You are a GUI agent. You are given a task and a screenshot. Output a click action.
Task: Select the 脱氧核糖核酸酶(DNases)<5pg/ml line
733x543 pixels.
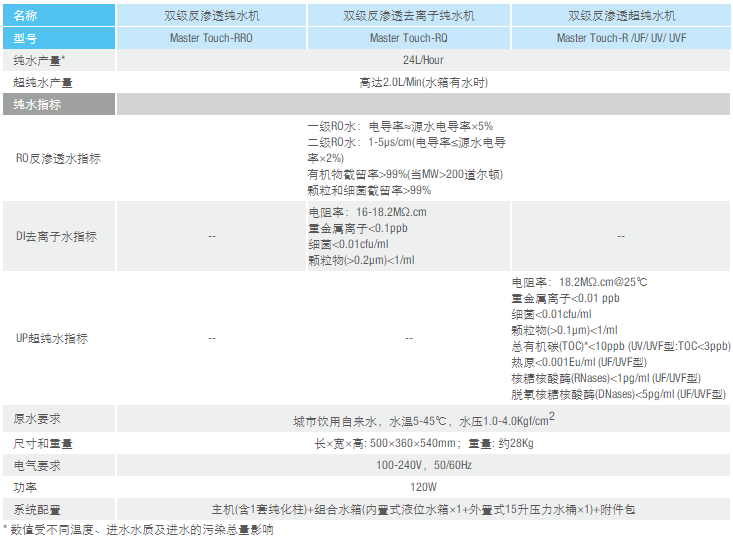click(x=618, y=394)
